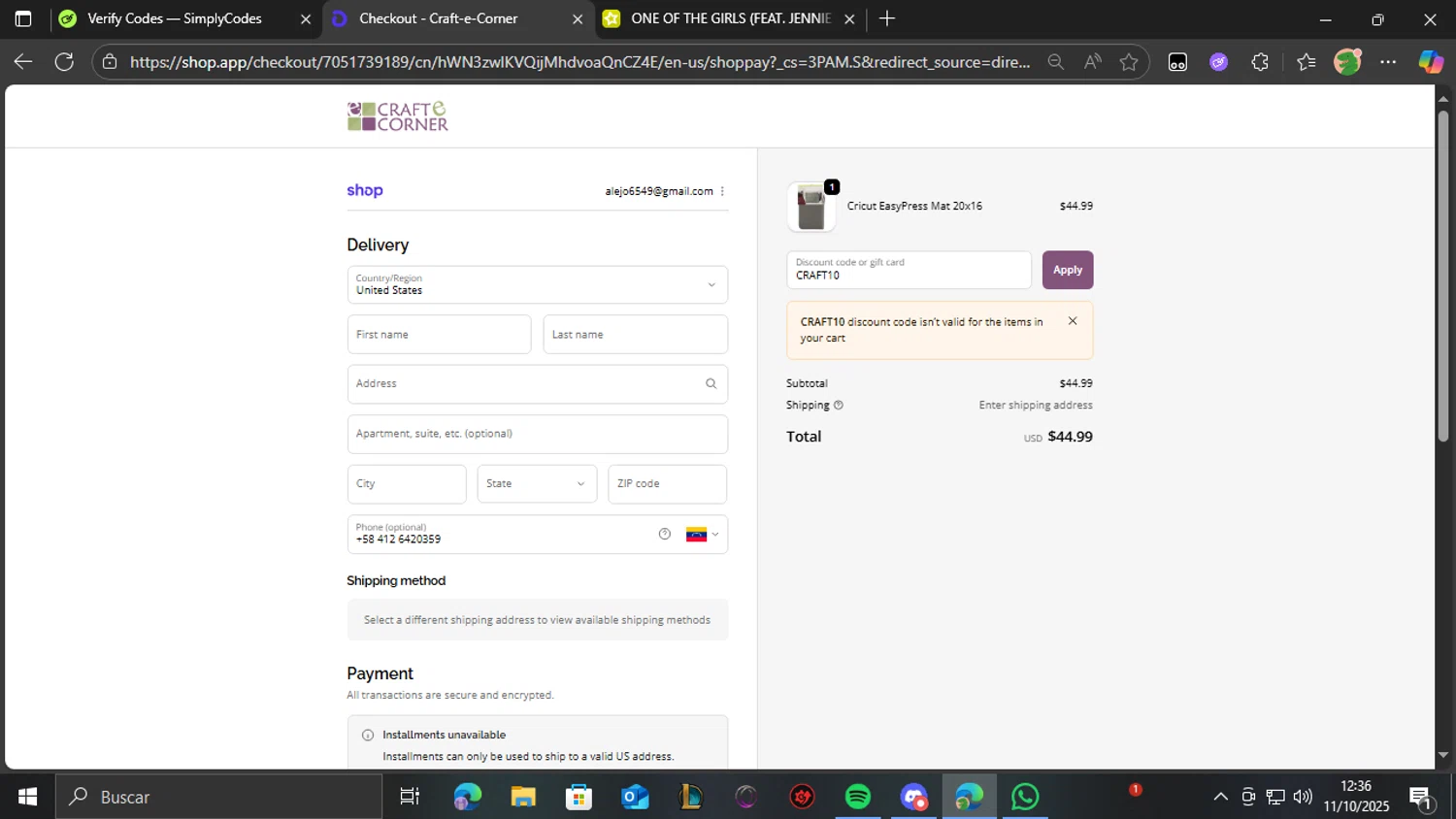Dismiss the CRAFT10 invalid code message
The height and width of the screenshot is (819, 1456).
coord(1073,321)
